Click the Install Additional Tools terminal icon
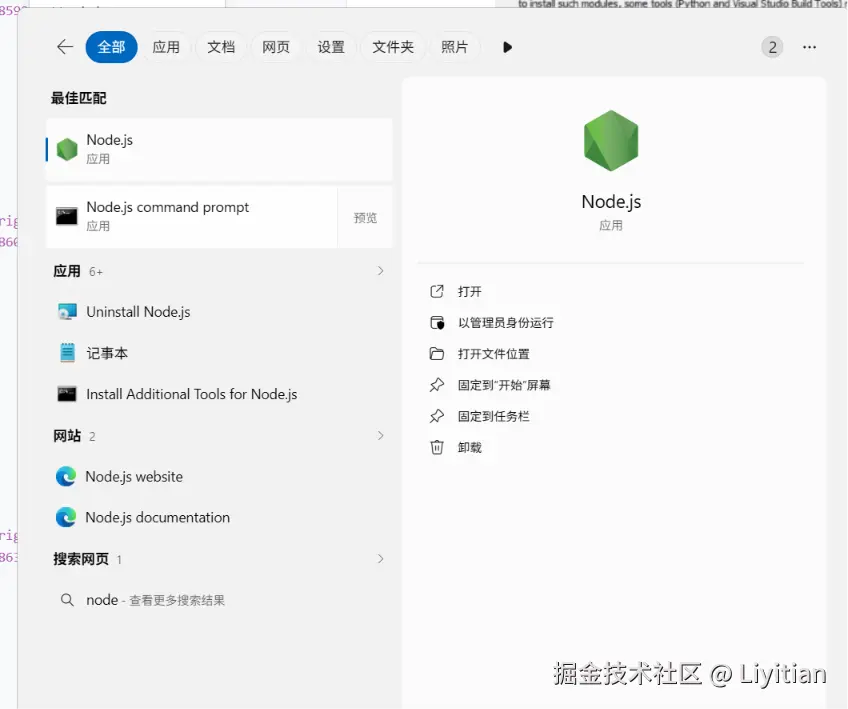The image size is (848, 709). coord(67,394)
